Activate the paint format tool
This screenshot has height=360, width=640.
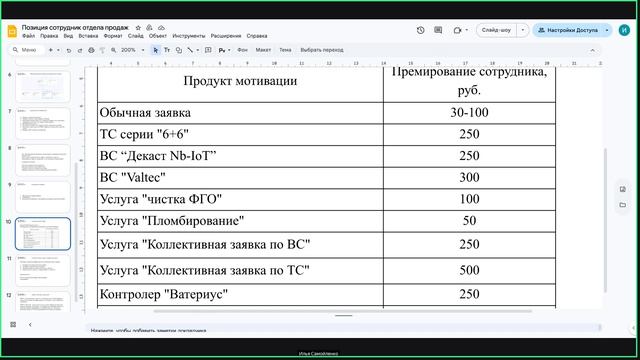(102, 50)
